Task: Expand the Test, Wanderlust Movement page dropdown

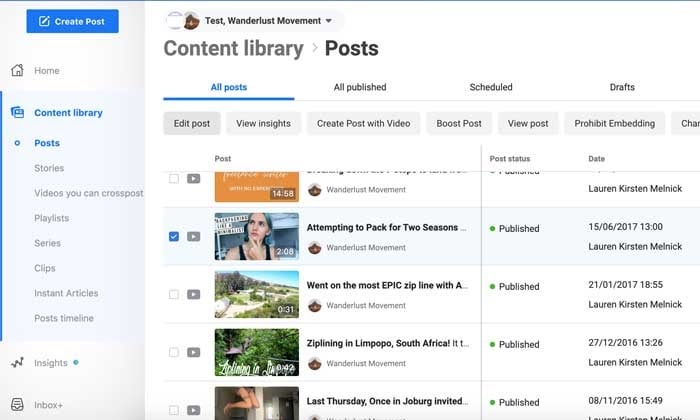Action: pos(329,21)
